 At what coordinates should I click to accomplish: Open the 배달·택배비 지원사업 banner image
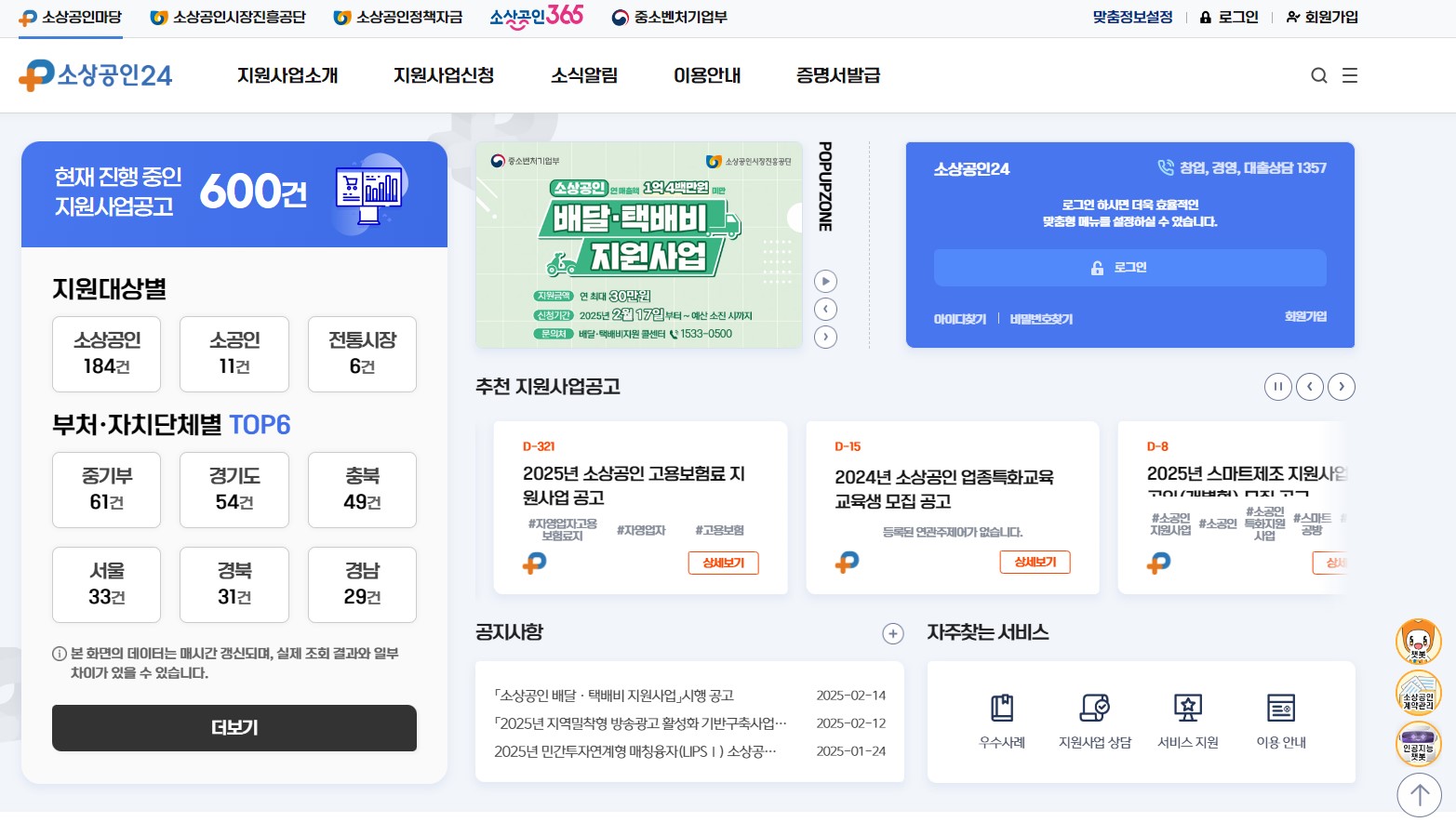pyautogui.click(x=639, y=245)
